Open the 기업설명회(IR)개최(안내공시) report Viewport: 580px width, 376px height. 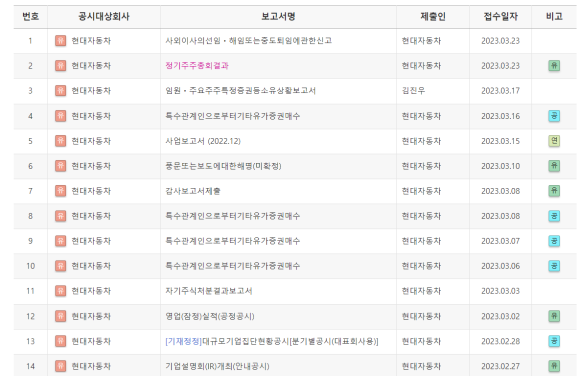click(x=217, y=366)
